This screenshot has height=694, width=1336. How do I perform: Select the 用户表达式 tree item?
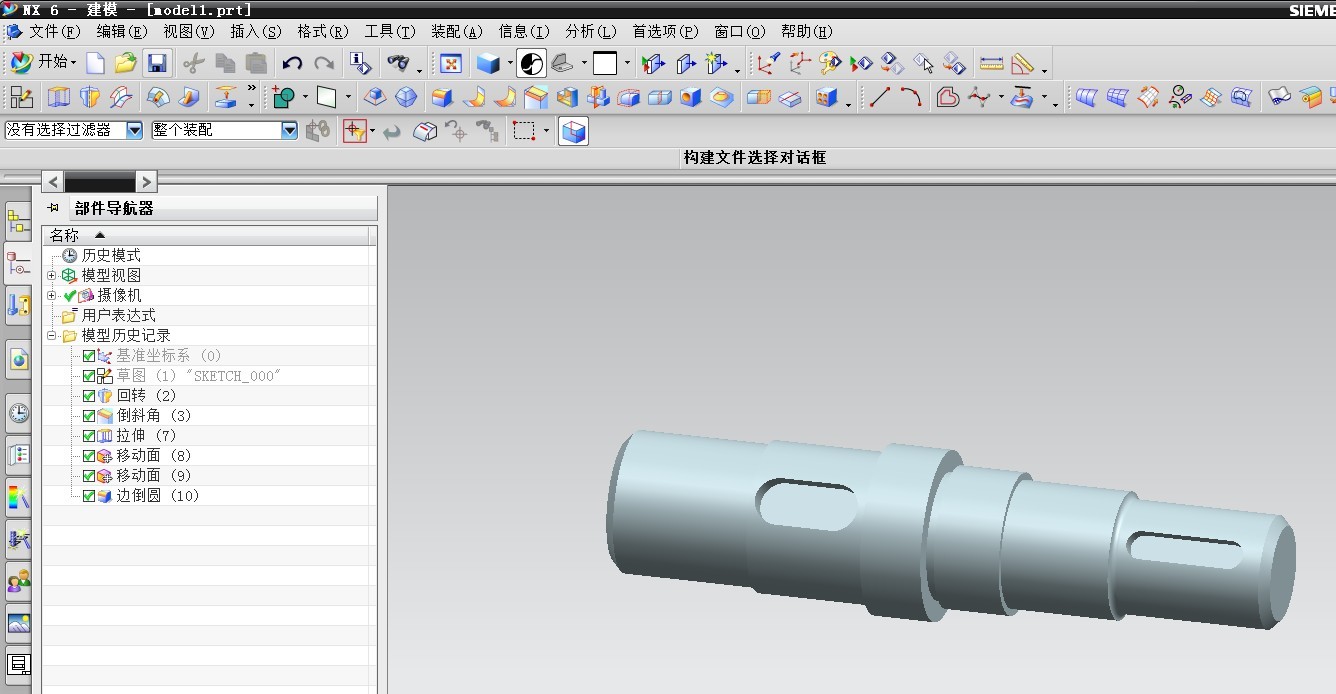pos(119,315)
